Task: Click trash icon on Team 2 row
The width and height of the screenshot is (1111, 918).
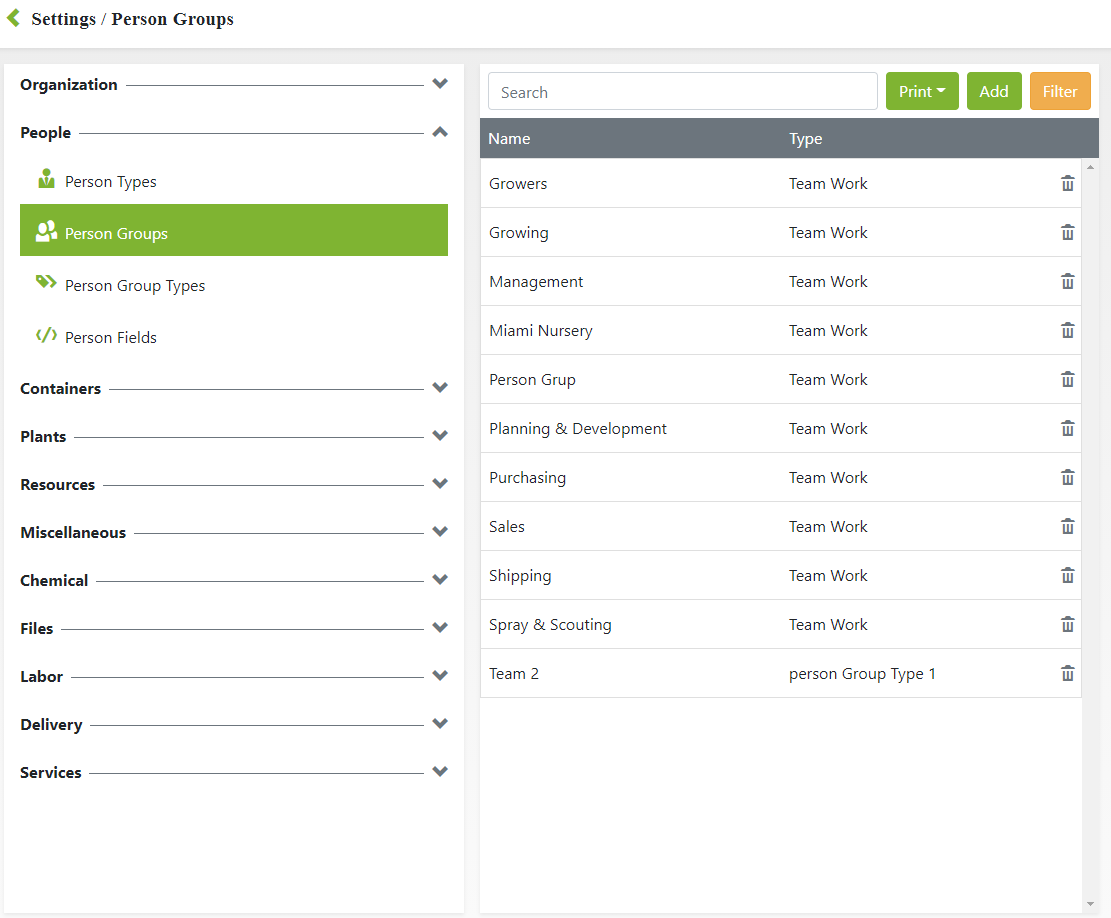Action: 1067,674
